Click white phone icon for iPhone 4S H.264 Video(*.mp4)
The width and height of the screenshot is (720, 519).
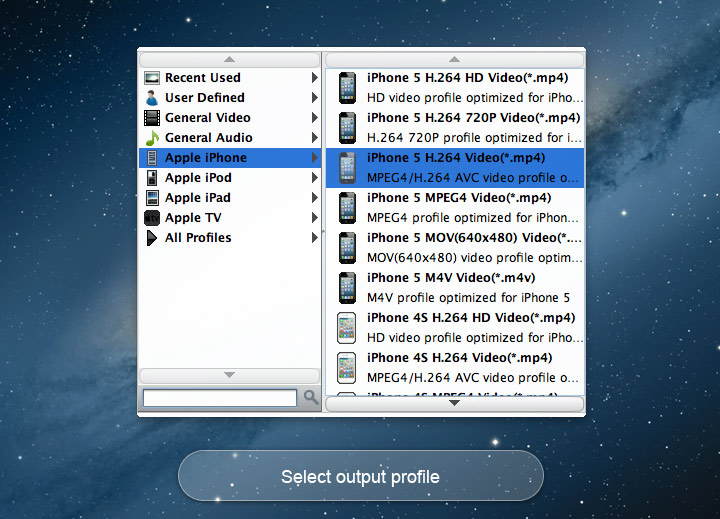click(x=347, y=367)
